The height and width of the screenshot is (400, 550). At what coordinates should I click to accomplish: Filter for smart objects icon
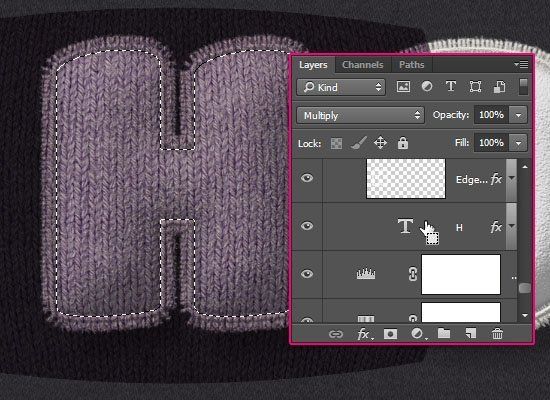499,87
